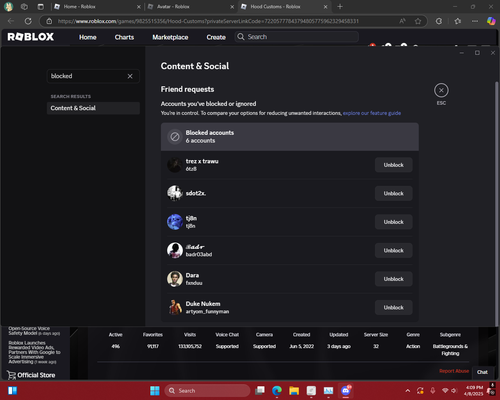Open the Windows widgets icon
This screenshot has width=500, height=400.
tap(13, 391)
